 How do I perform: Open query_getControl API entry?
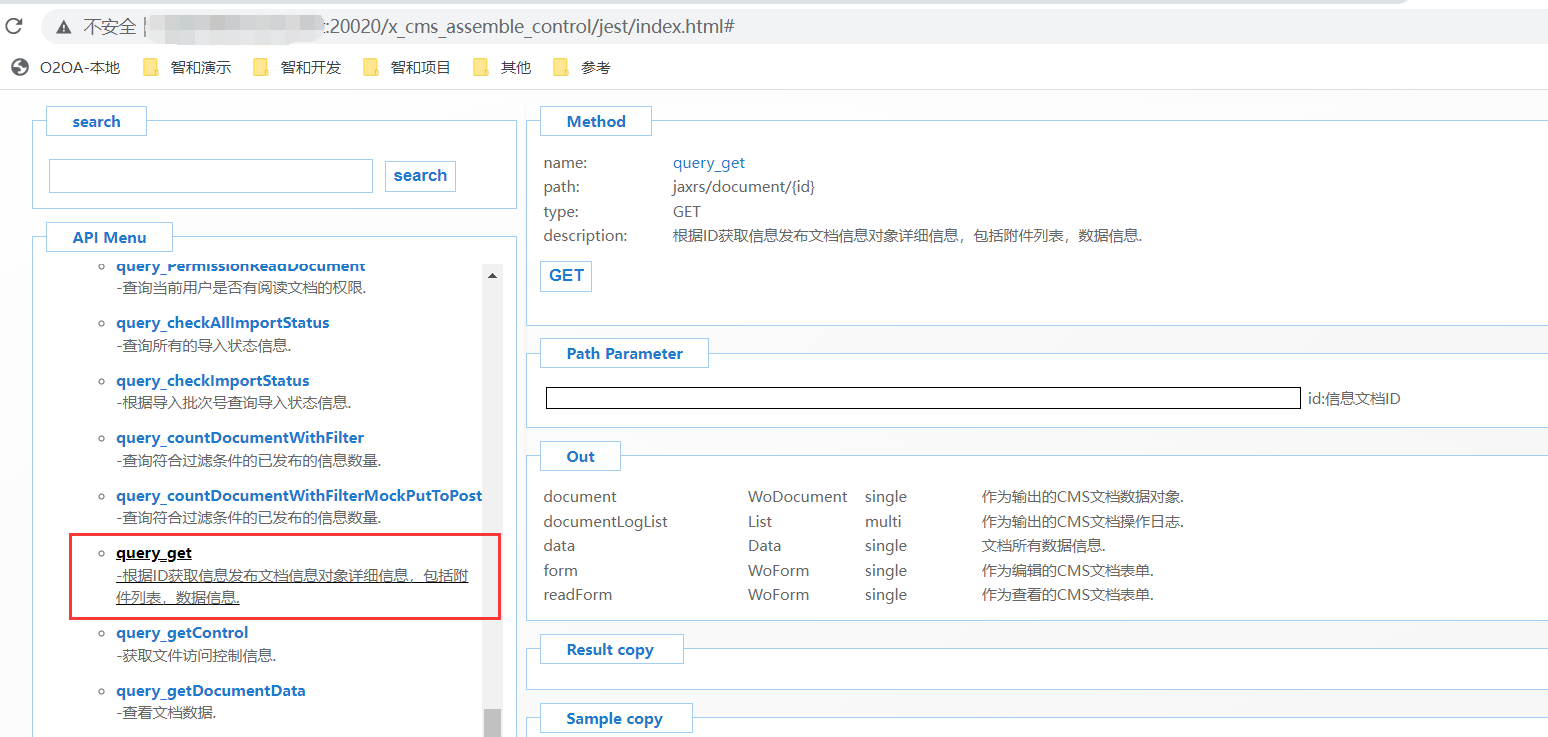pos(182,633)
